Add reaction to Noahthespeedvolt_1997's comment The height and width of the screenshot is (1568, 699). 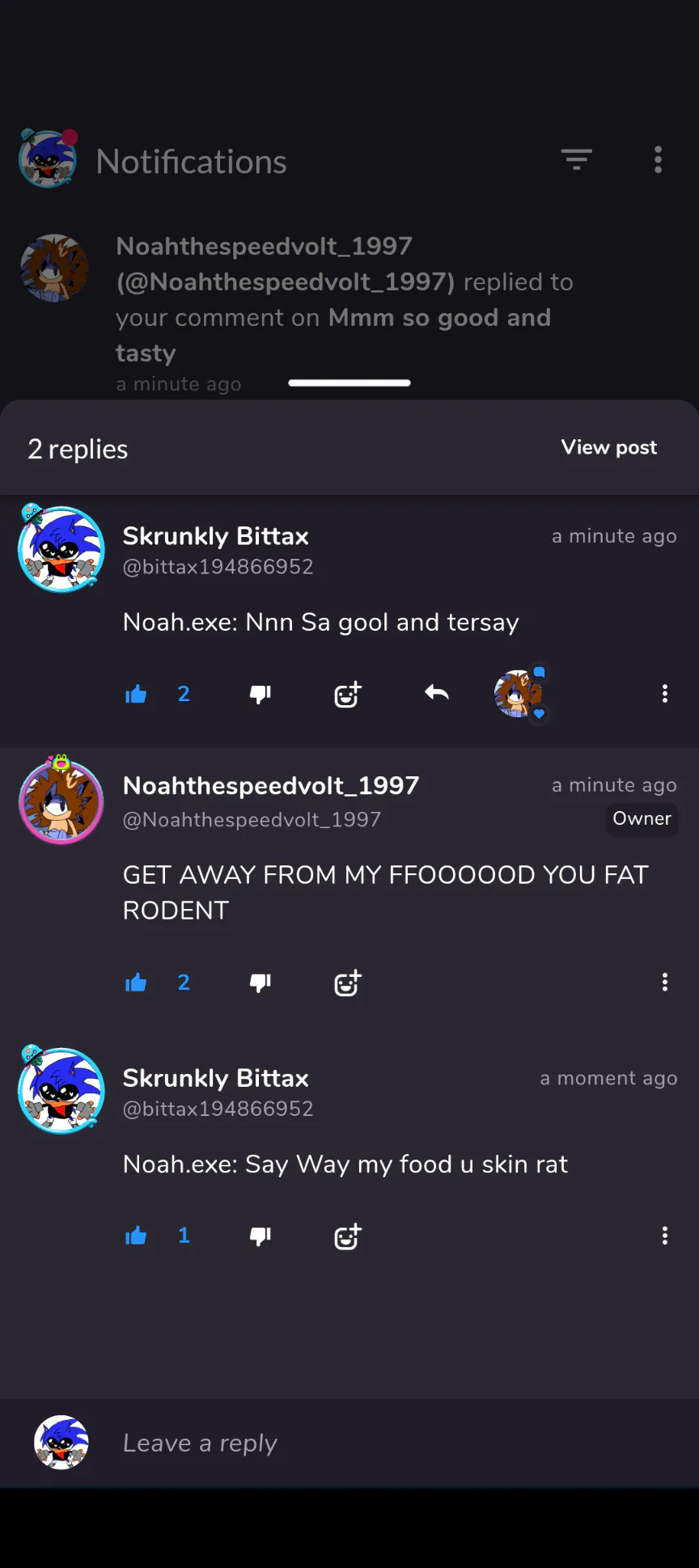(348, 983)
